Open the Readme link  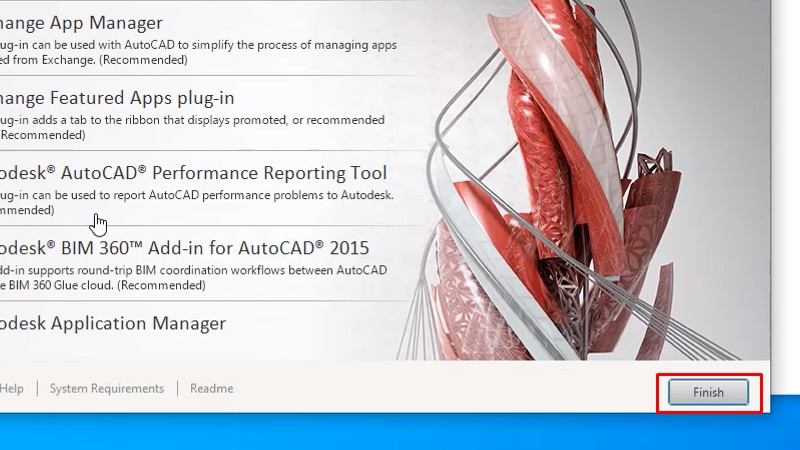(x=211, y=388)
